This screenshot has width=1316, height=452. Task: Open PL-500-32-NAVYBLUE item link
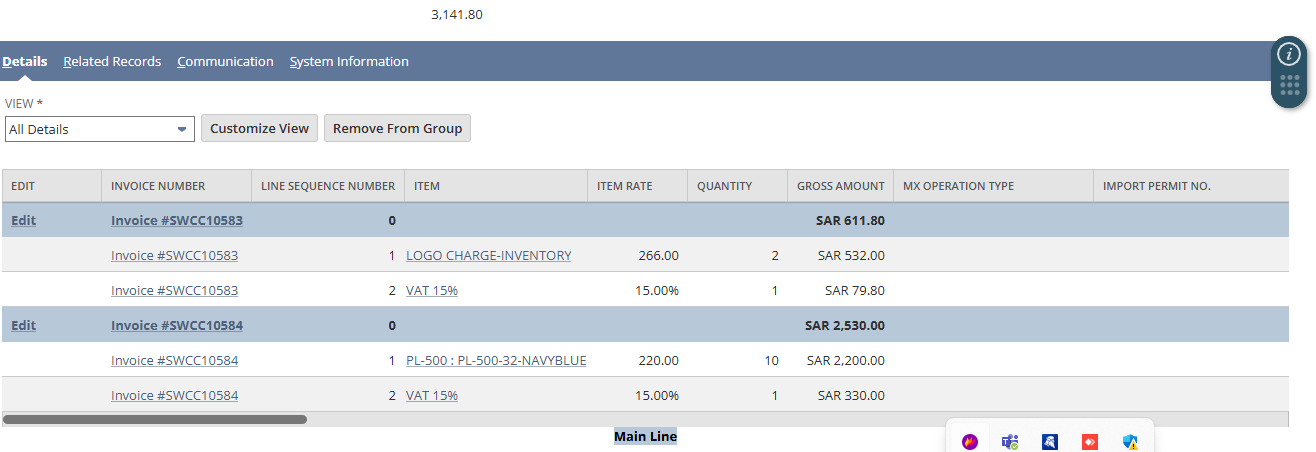(496, 360)
